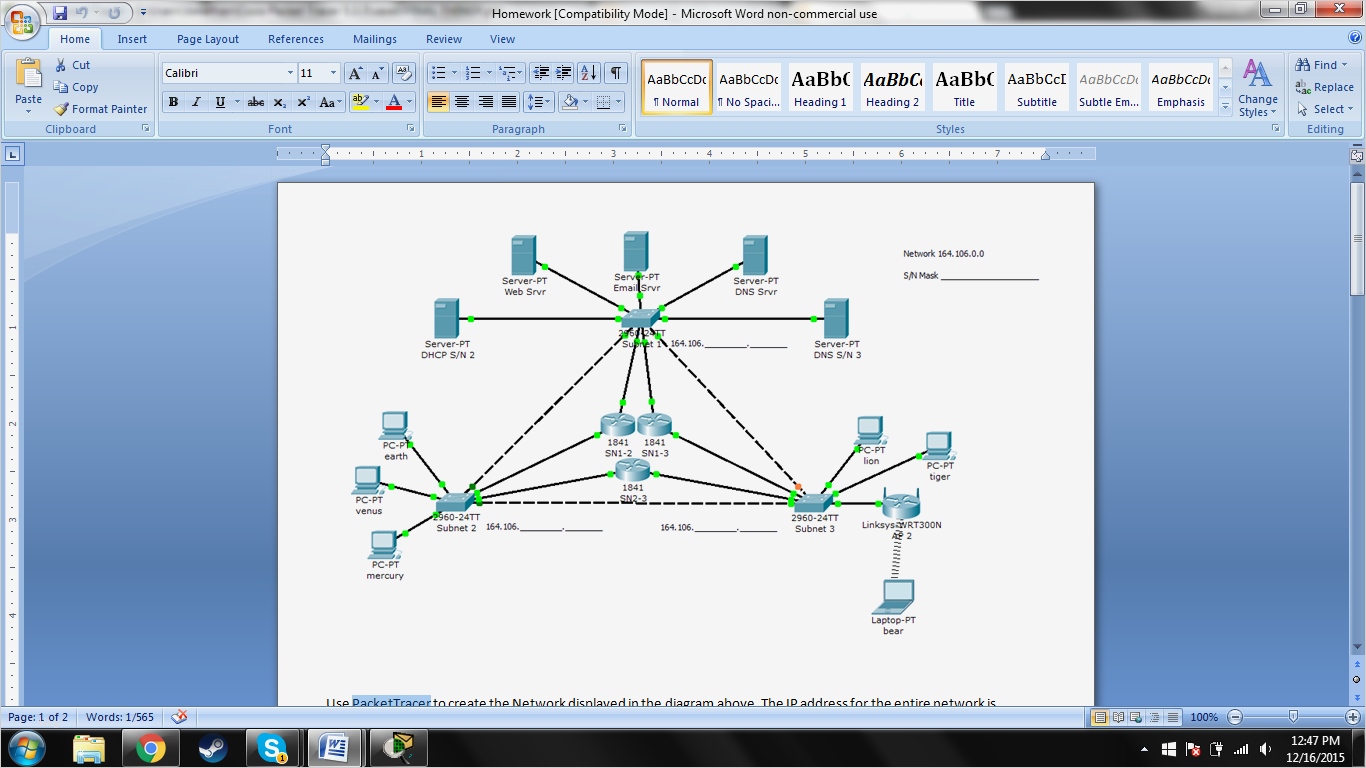This screenshot has width=1366, height=768.
Task: Switch to the Page Layout tab
Action: pos(207,39)
